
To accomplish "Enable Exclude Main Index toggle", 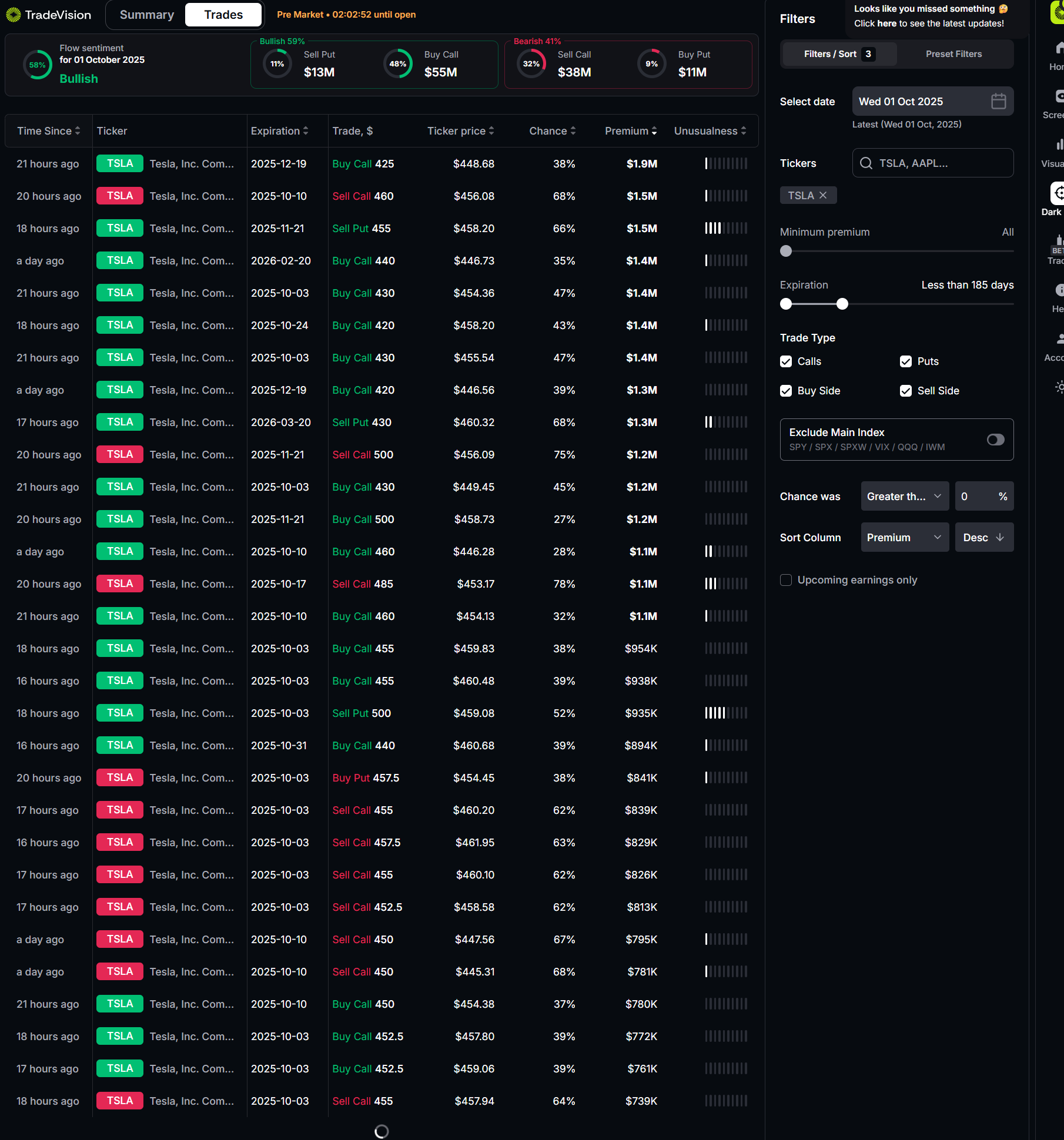I will point(996,440).
